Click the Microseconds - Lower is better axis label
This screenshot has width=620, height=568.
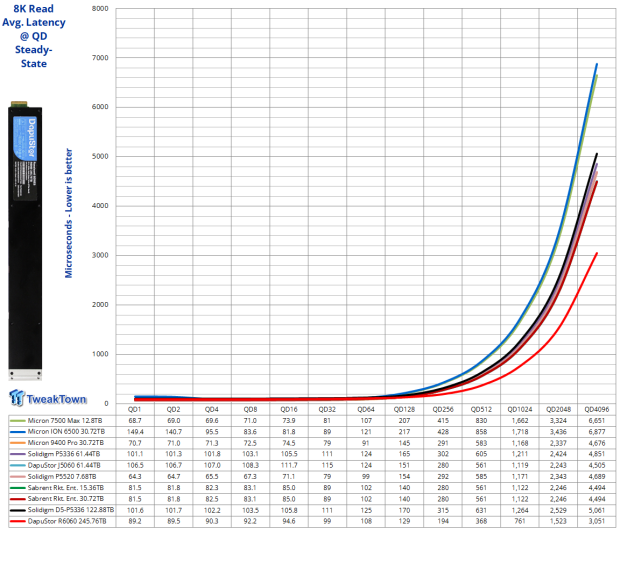pyautogui.click(x=69, y=213)
